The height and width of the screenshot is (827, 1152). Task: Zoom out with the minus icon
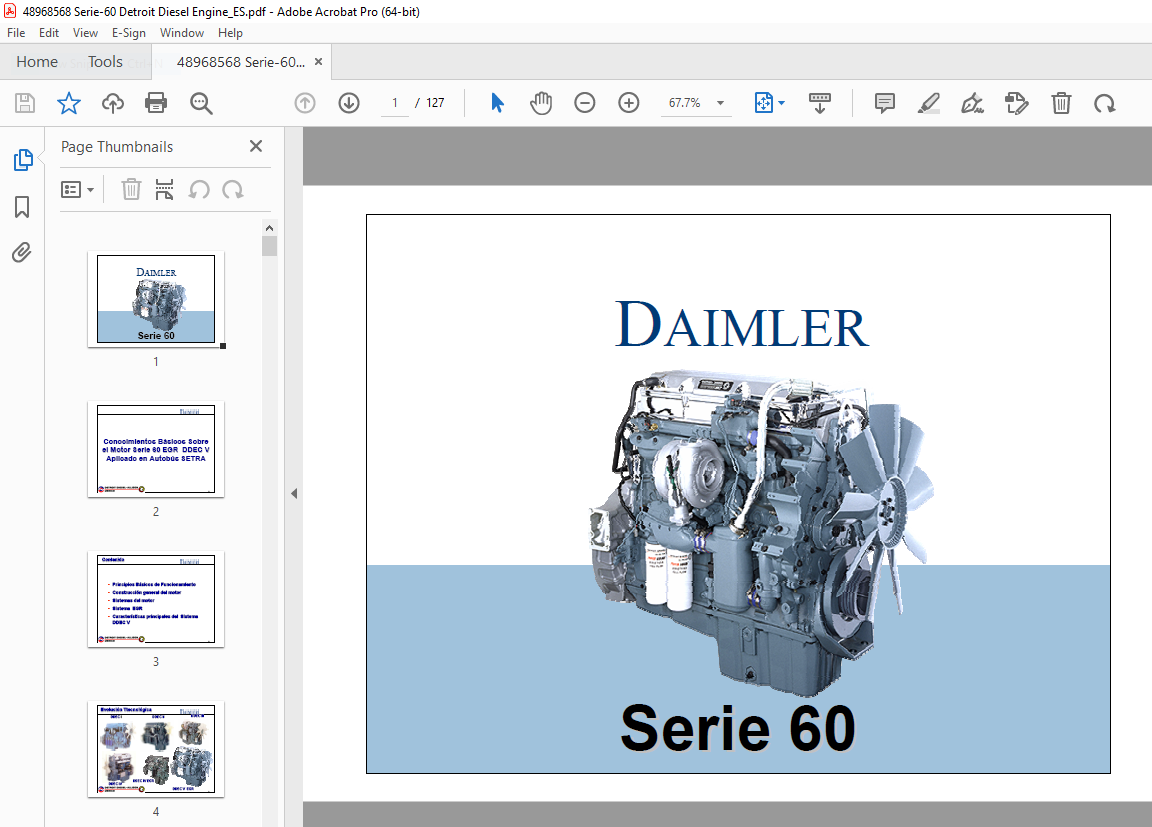(585, 103)
